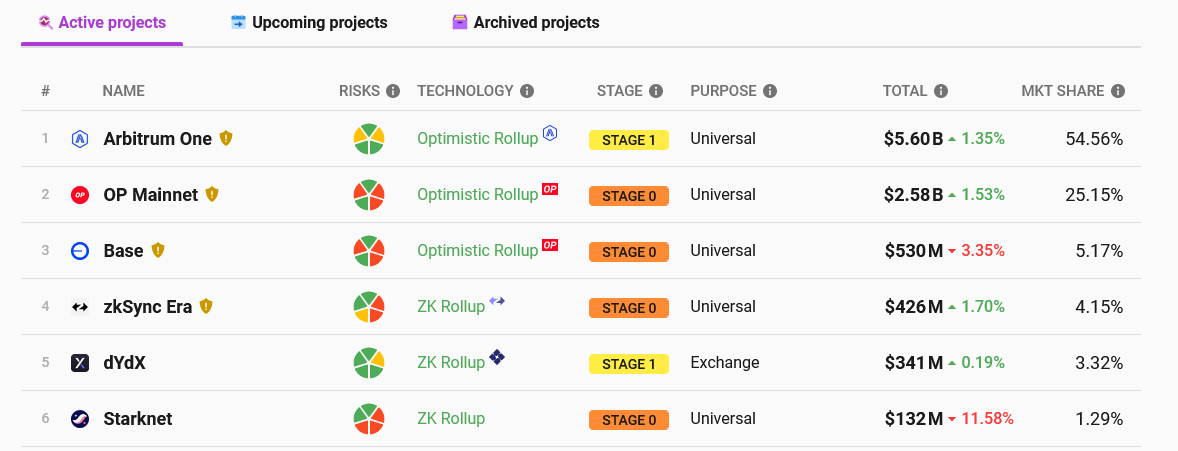This screenshot has height=451, width=1178.
Task: Click the Base risk pie chart
Action: tap(369, 251)
